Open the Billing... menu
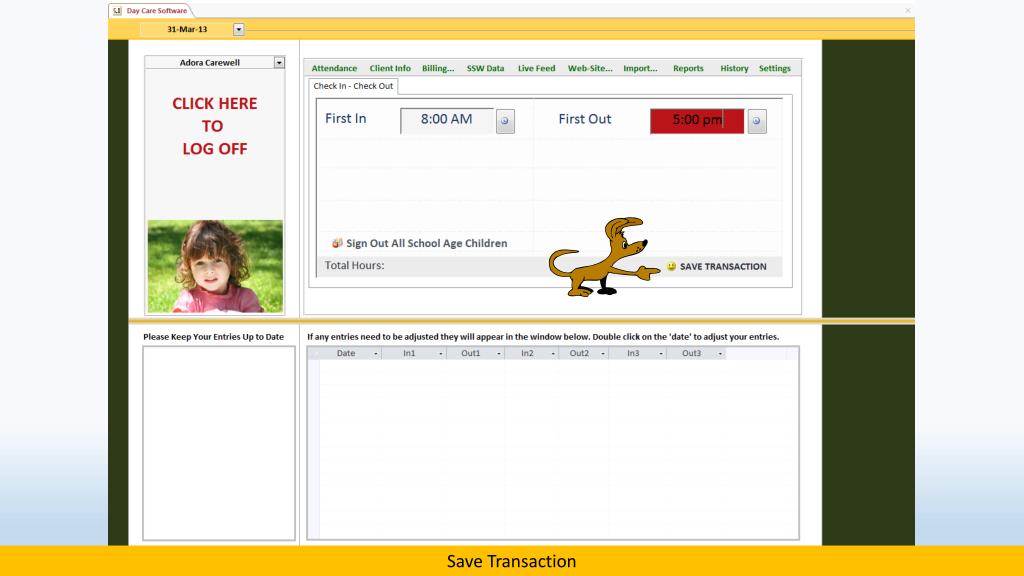 tap(438, 68)
